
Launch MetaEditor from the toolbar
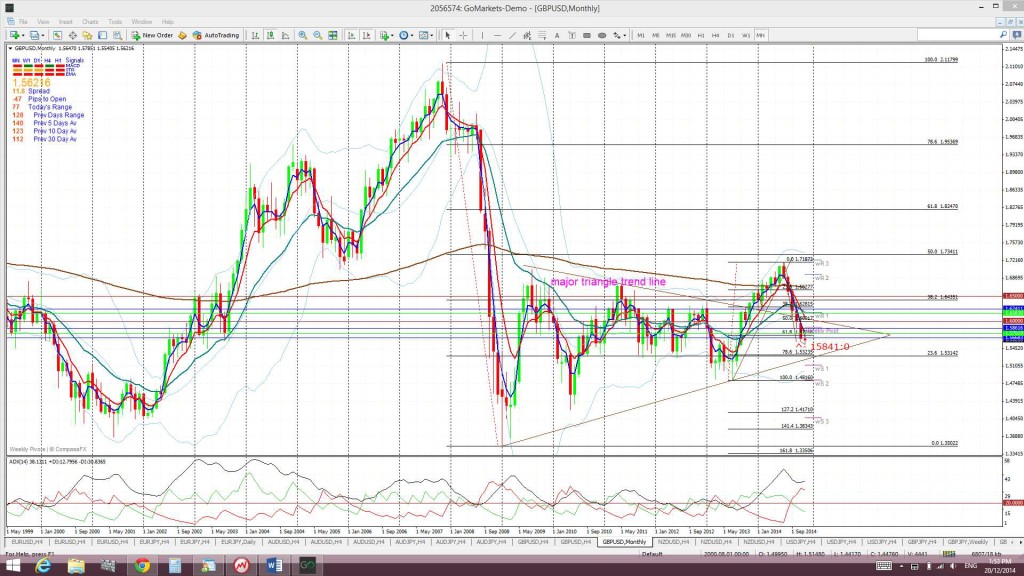[182, 35]
